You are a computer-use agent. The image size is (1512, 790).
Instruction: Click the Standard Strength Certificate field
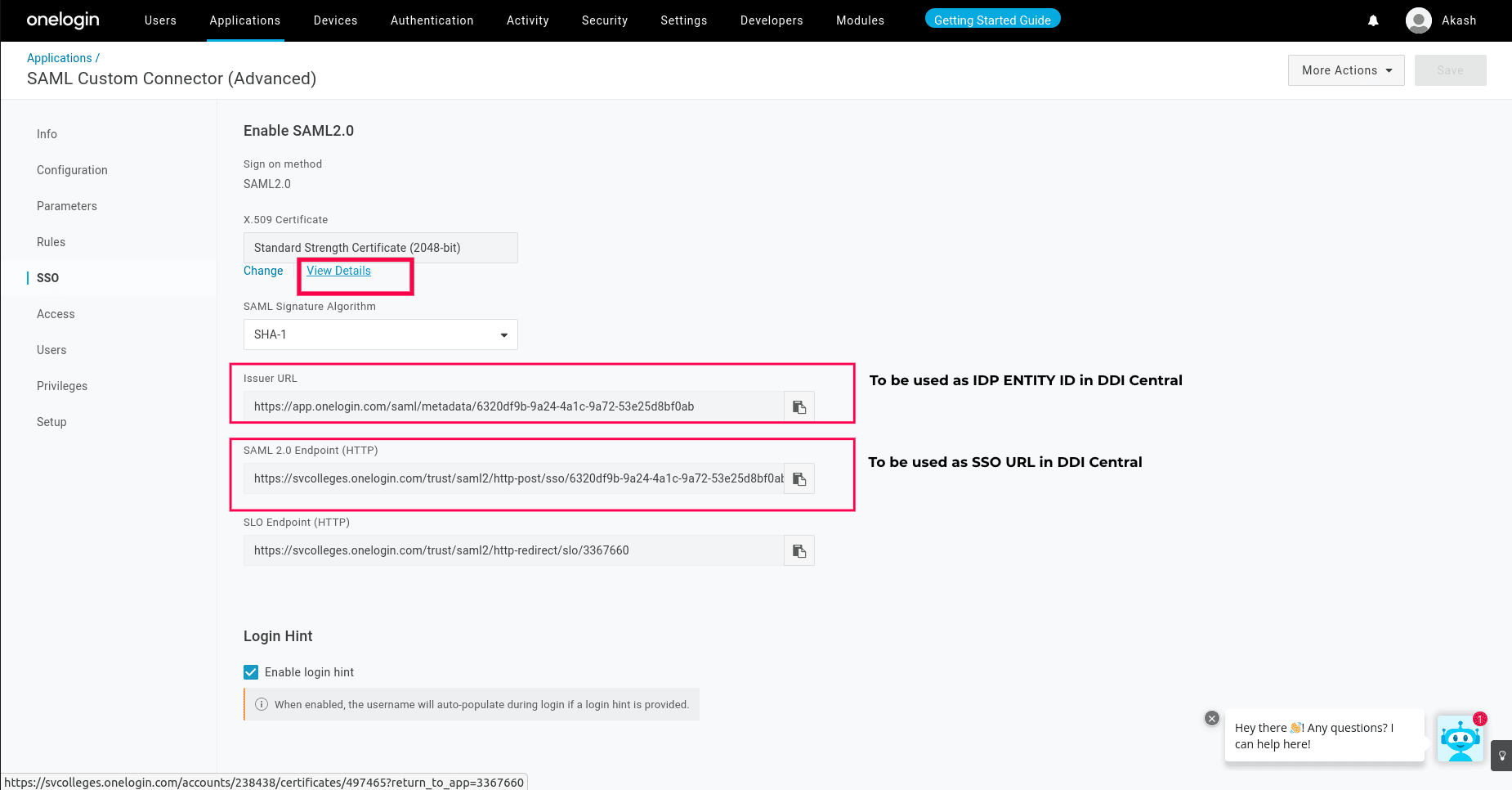point(381,248)
